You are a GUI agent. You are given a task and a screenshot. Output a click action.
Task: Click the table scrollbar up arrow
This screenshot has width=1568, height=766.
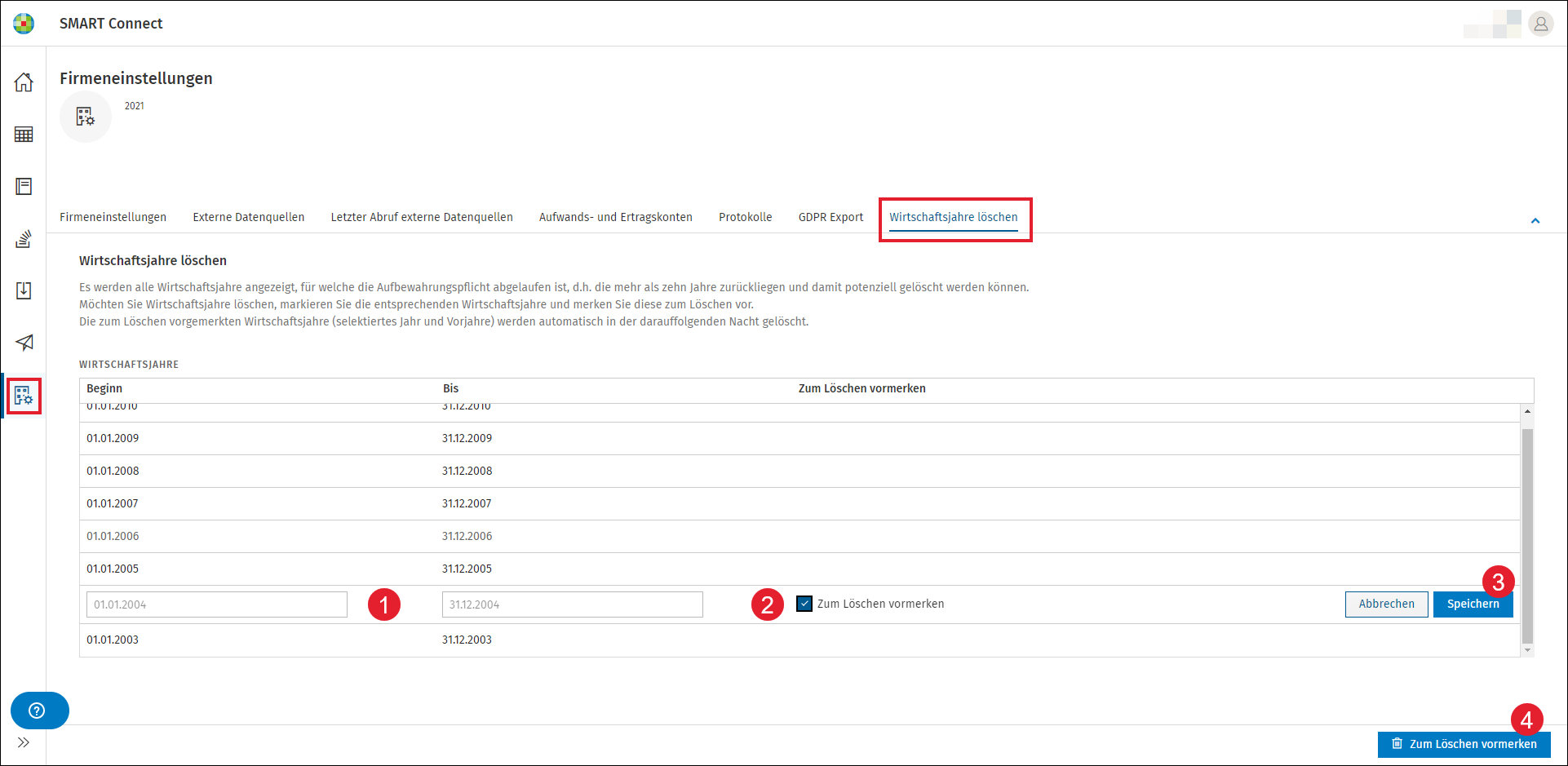click(1527, 411)
